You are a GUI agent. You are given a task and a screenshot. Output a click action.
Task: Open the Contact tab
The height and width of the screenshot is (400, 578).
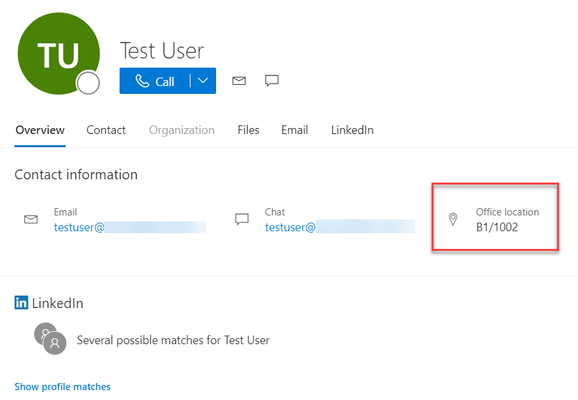tap(106, 130)
